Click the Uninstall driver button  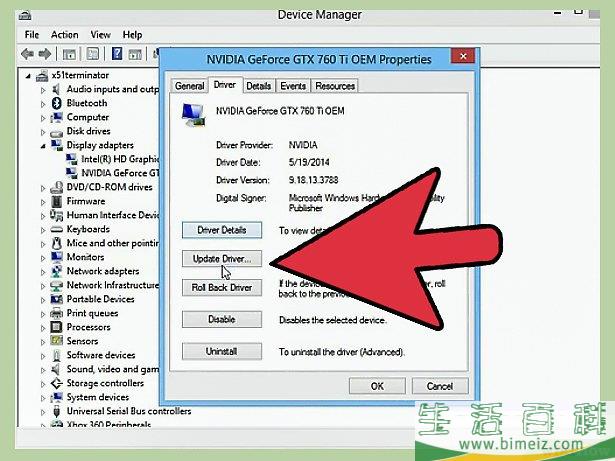(222, 351)
